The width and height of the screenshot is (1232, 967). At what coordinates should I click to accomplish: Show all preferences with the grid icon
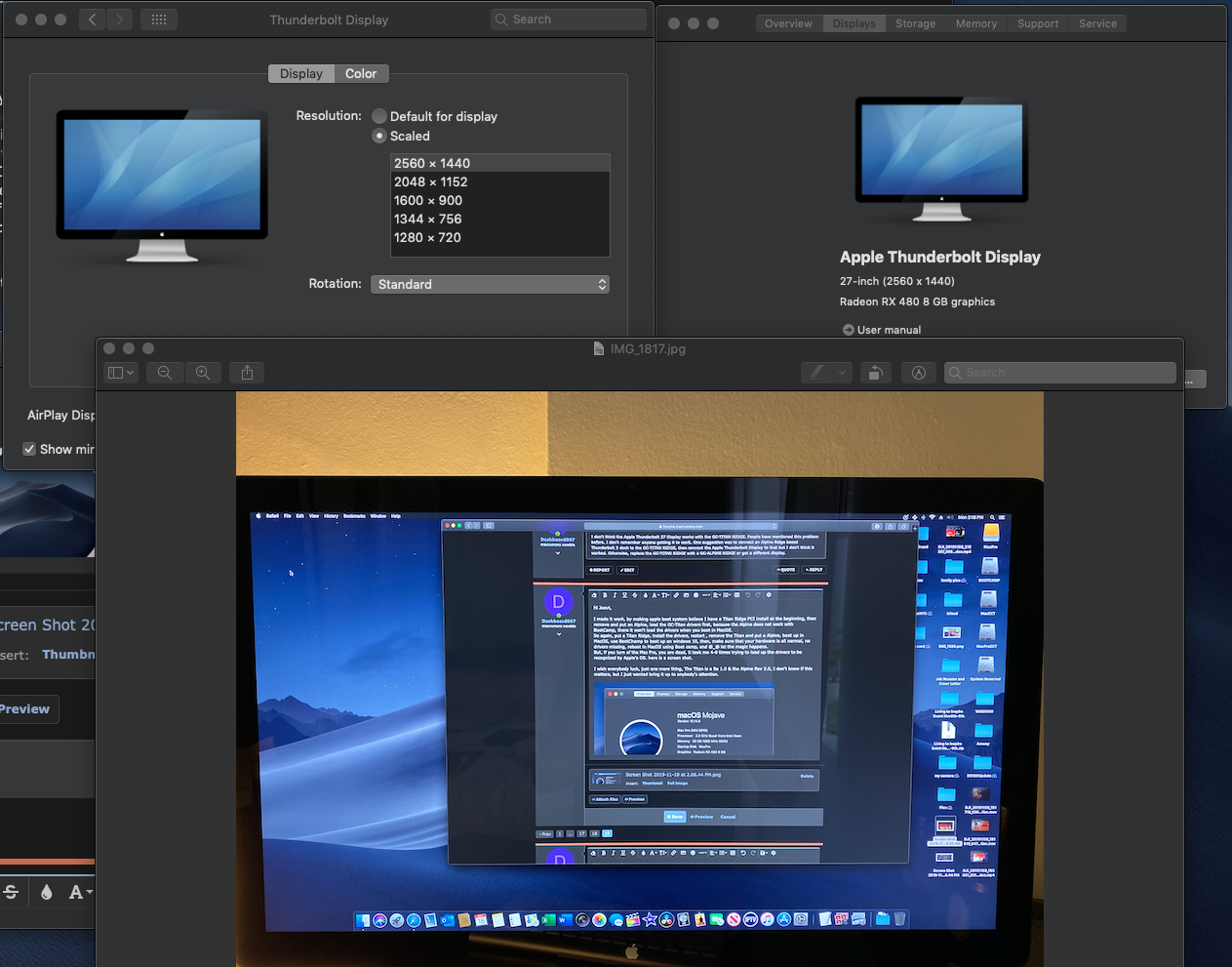pos(159,20)
